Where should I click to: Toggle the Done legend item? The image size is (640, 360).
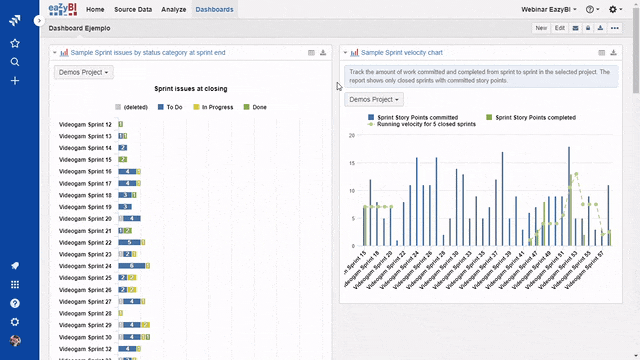(x=255, y=107)
